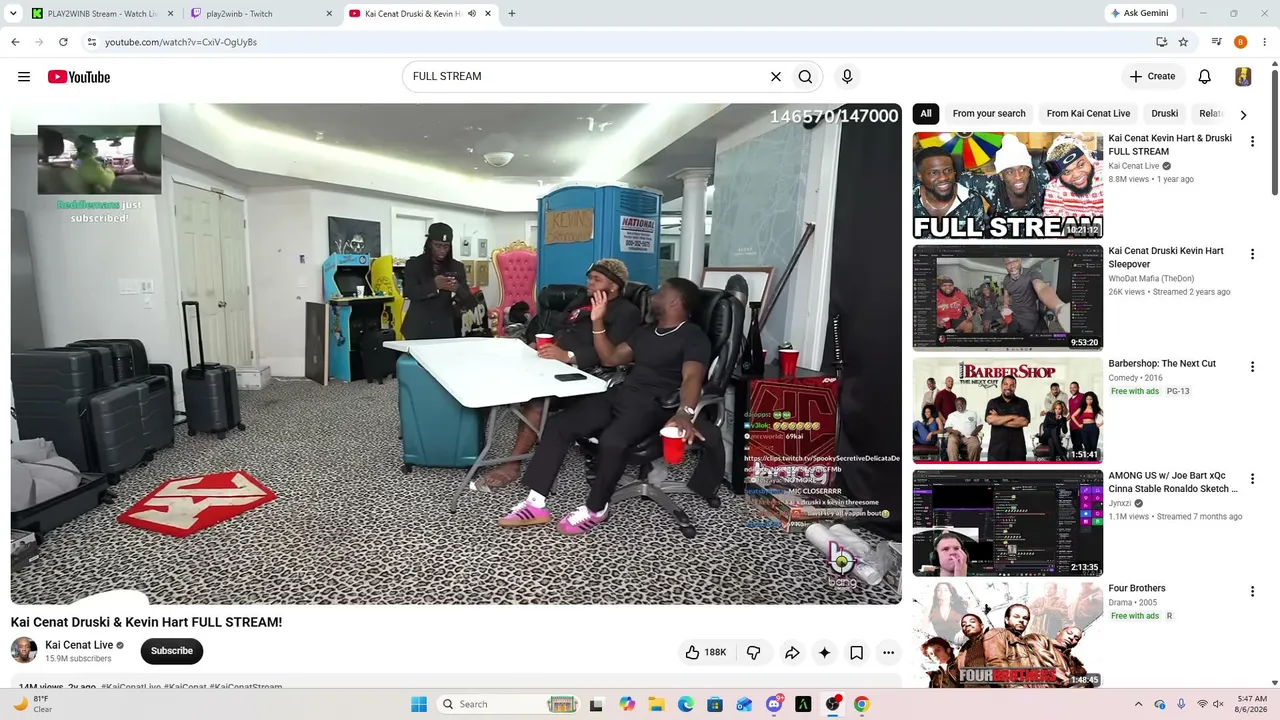Toggle system volume icon in the tray

coord(1218,704)
